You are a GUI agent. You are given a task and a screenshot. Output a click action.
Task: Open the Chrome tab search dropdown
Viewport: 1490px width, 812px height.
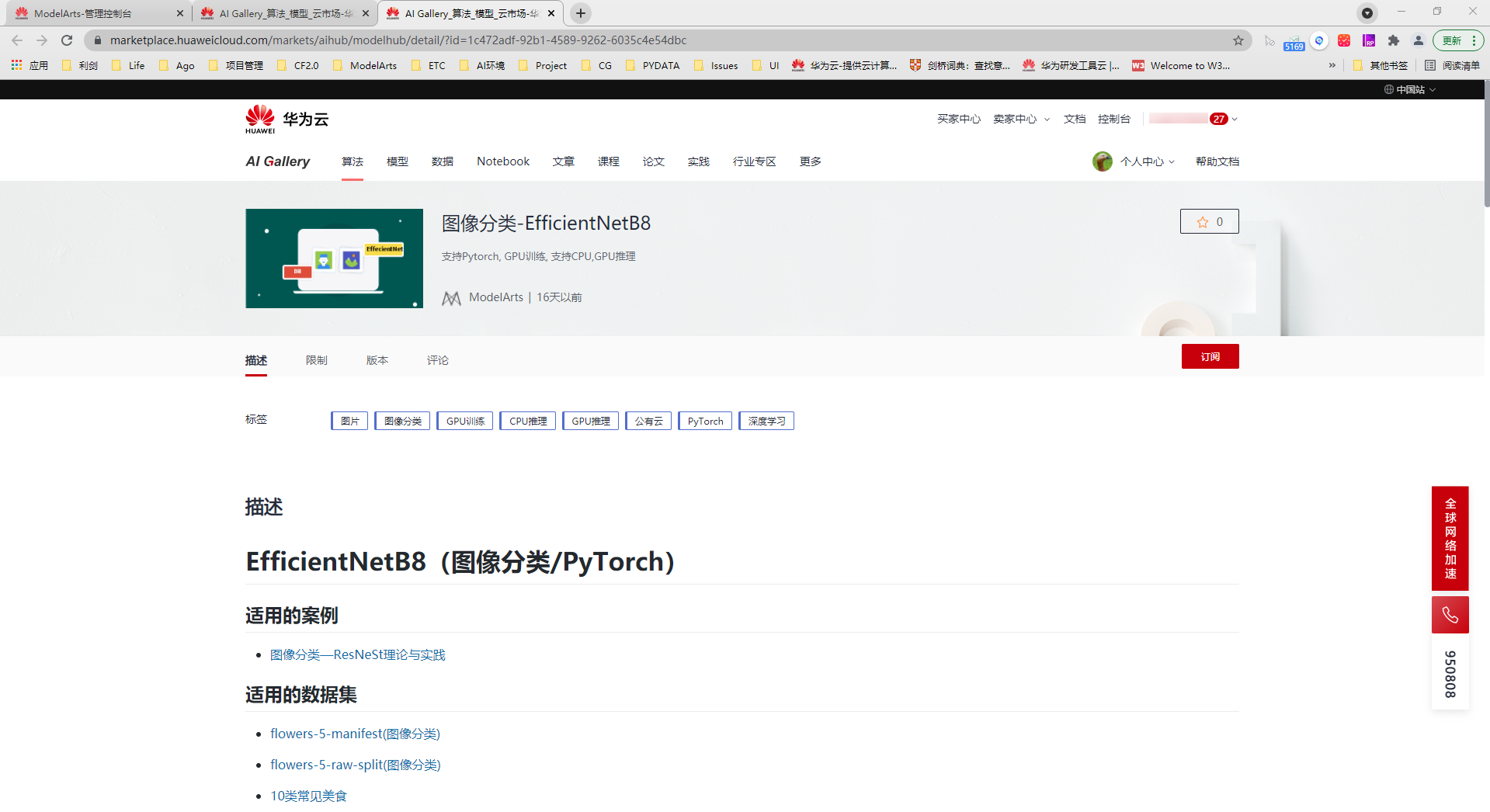1367,12
